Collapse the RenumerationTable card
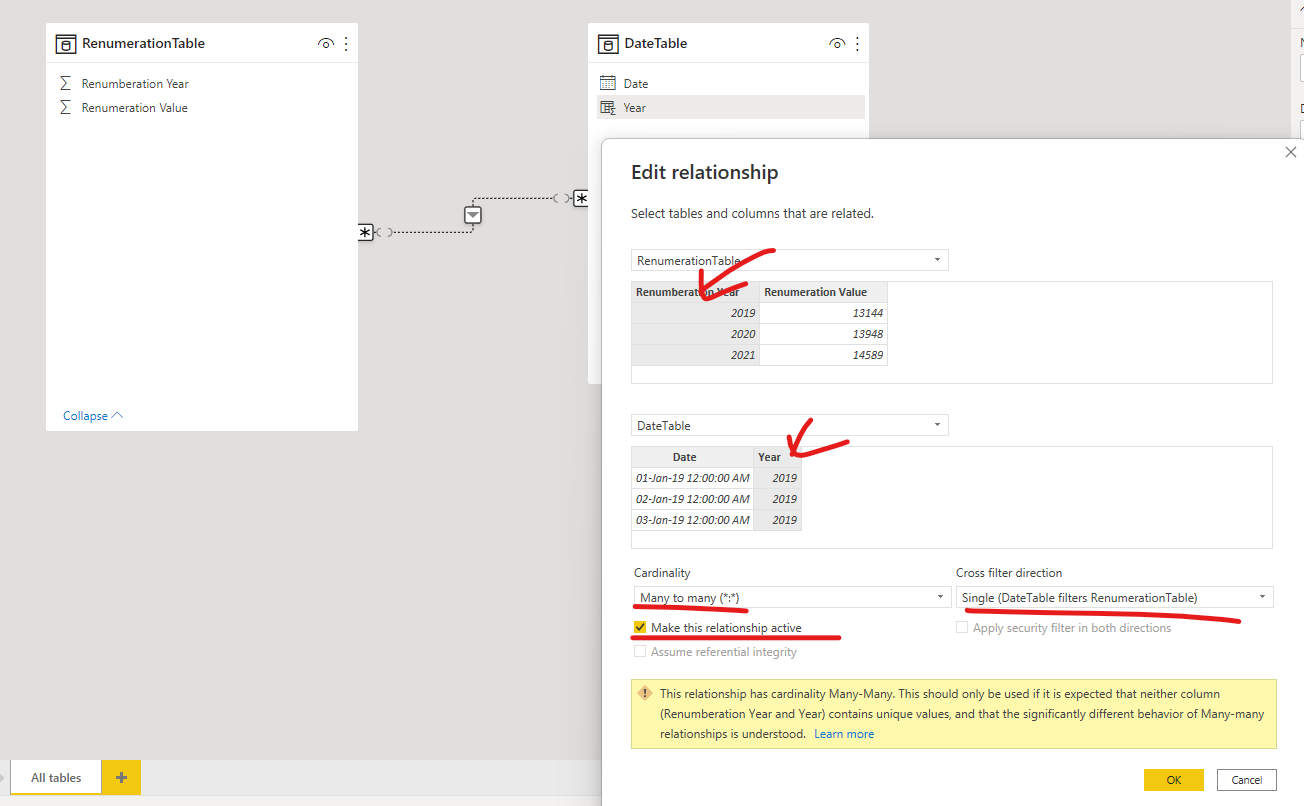This screenshot has height=806, width=1304. [x=93, y=416]
